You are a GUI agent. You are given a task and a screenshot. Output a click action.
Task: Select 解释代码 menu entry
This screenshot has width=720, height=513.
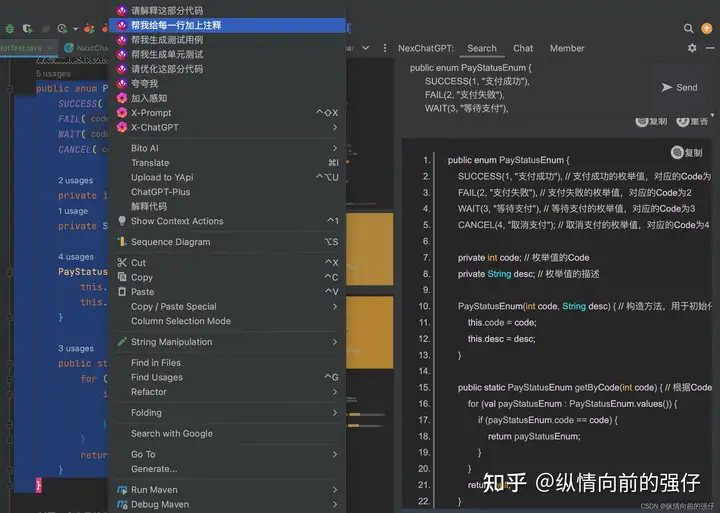click(x=227, y=207)
